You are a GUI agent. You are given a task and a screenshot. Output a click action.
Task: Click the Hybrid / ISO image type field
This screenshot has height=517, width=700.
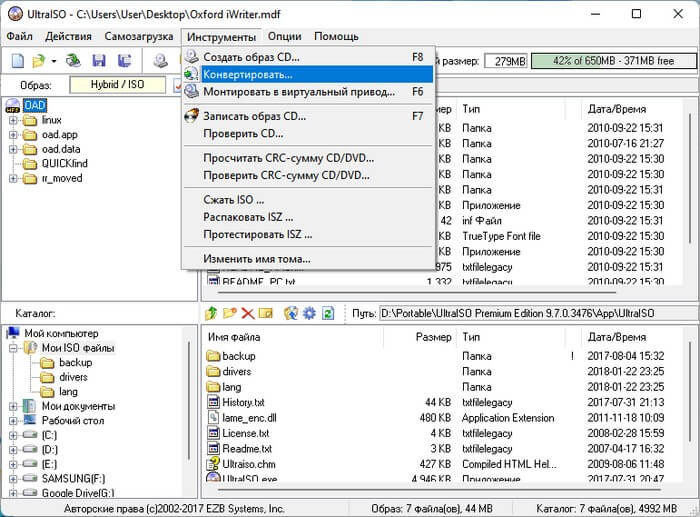[117, 85]
